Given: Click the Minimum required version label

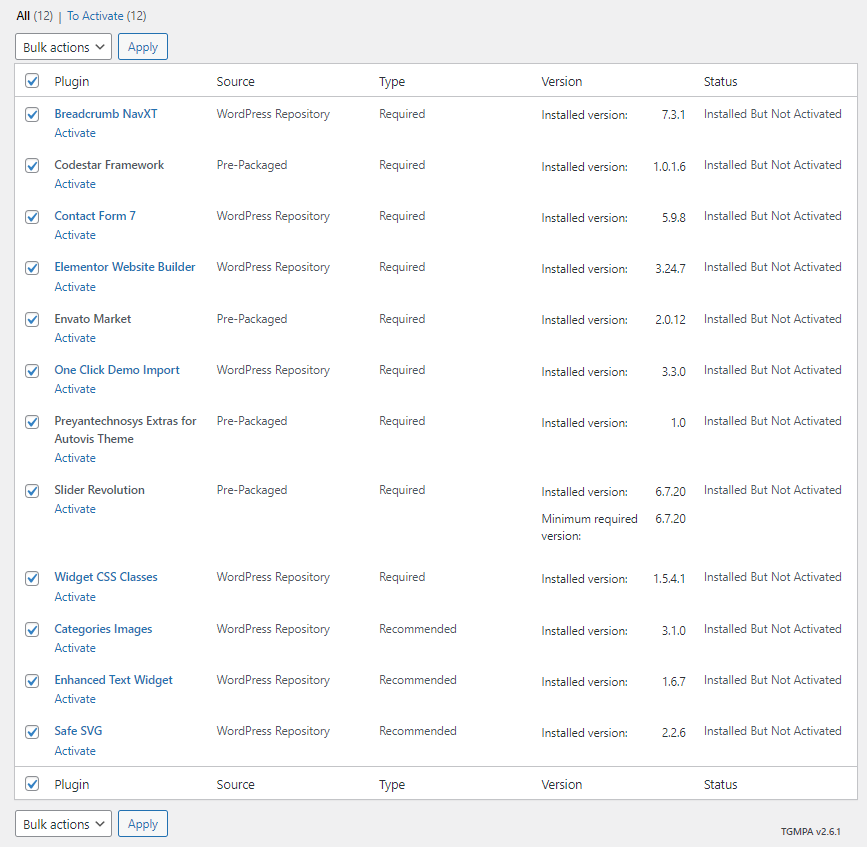Looking at the screenshot, I should [x=589, y=527].
